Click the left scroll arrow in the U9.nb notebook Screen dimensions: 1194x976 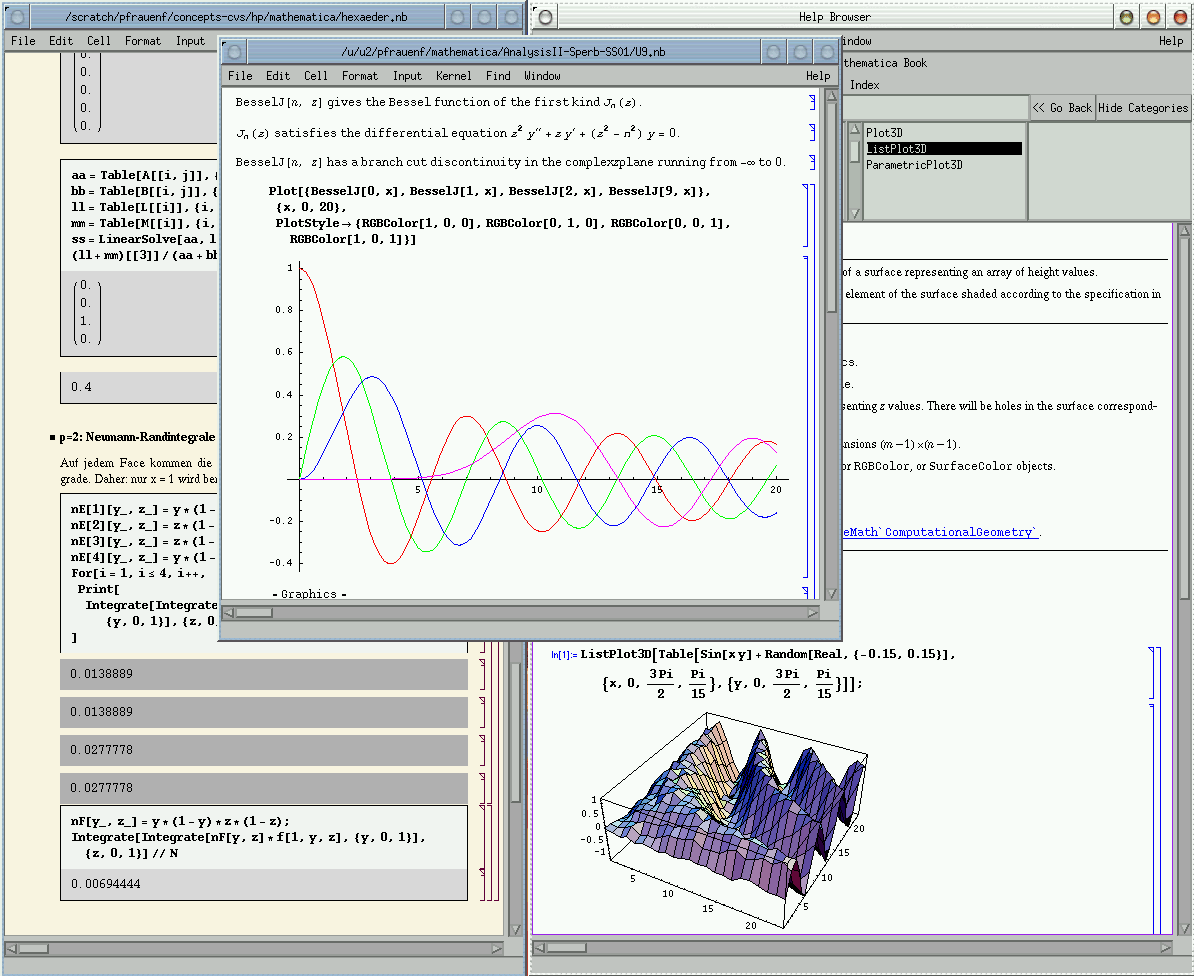(x=229, y=612)
